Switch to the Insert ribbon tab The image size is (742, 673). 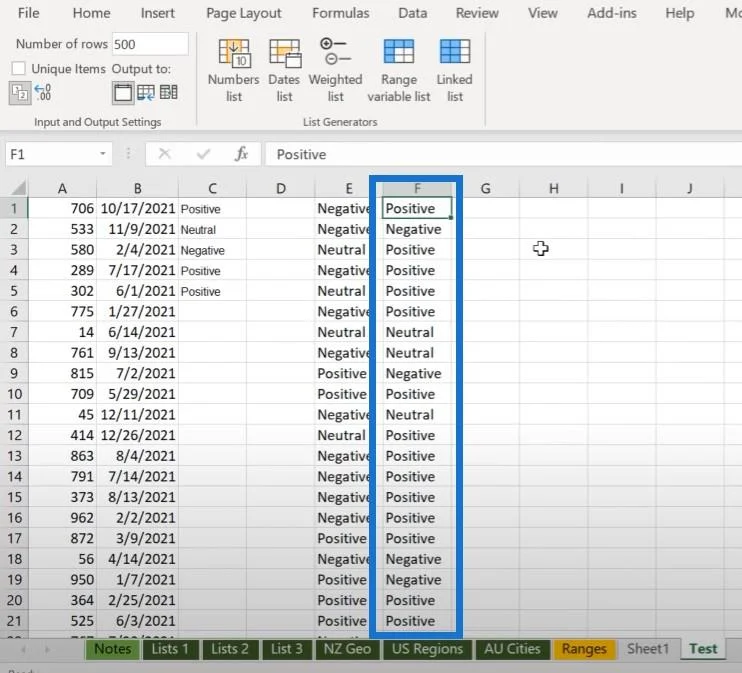point(158,13)
